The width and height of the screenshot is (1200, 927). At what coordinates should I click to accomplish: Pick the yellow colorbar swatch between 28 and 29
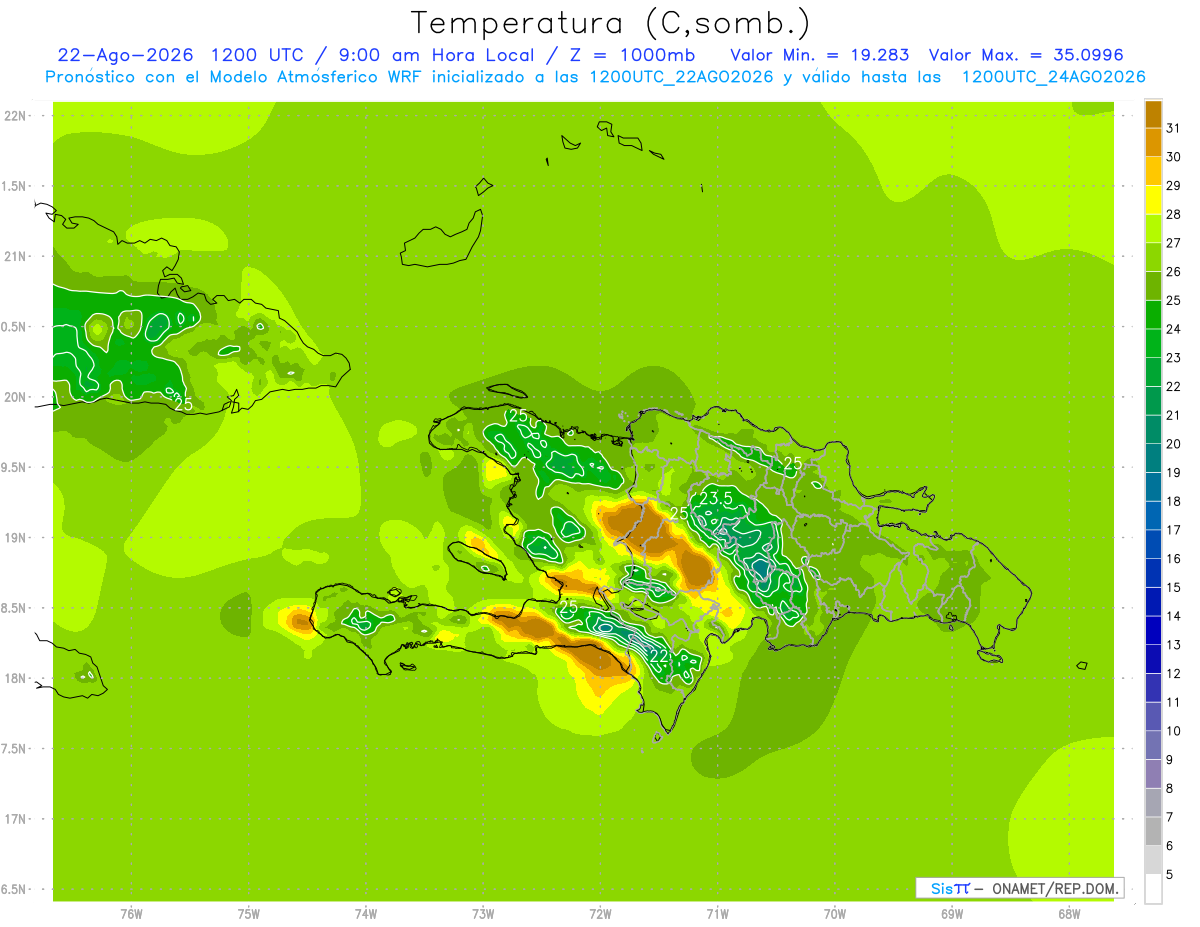coord(1153,200)
